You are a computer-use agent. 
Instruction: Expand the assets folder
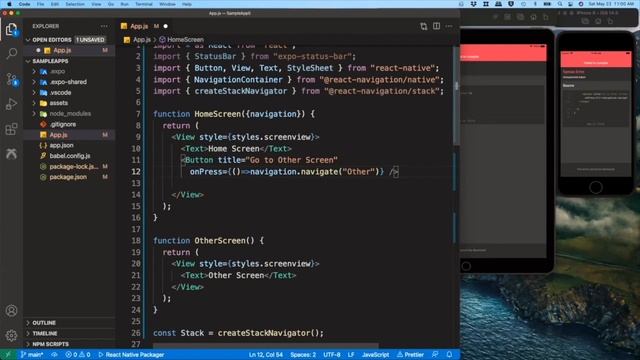[x=58, y=103]
